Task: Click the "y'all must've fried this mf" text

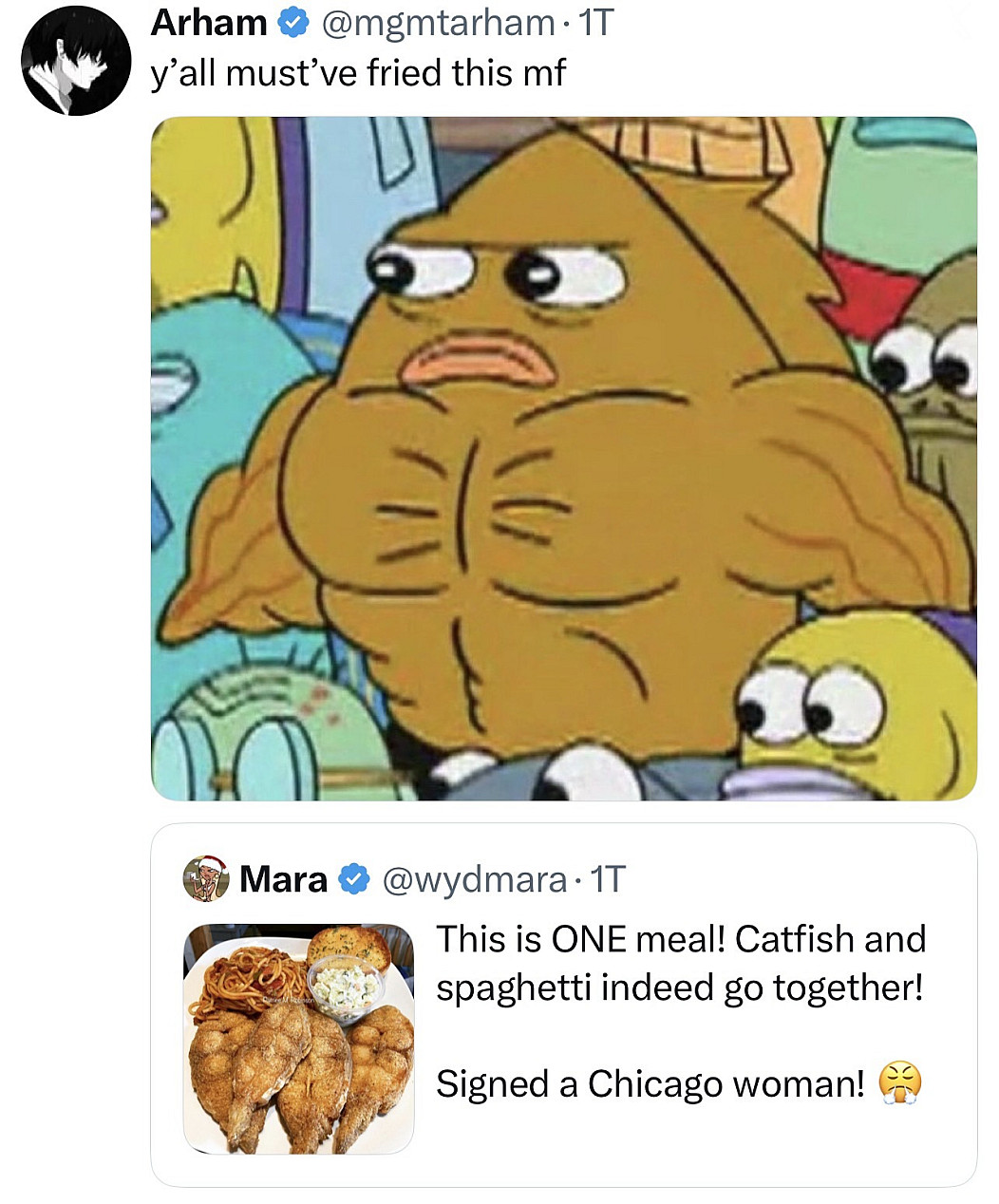Action: point(358,73)
